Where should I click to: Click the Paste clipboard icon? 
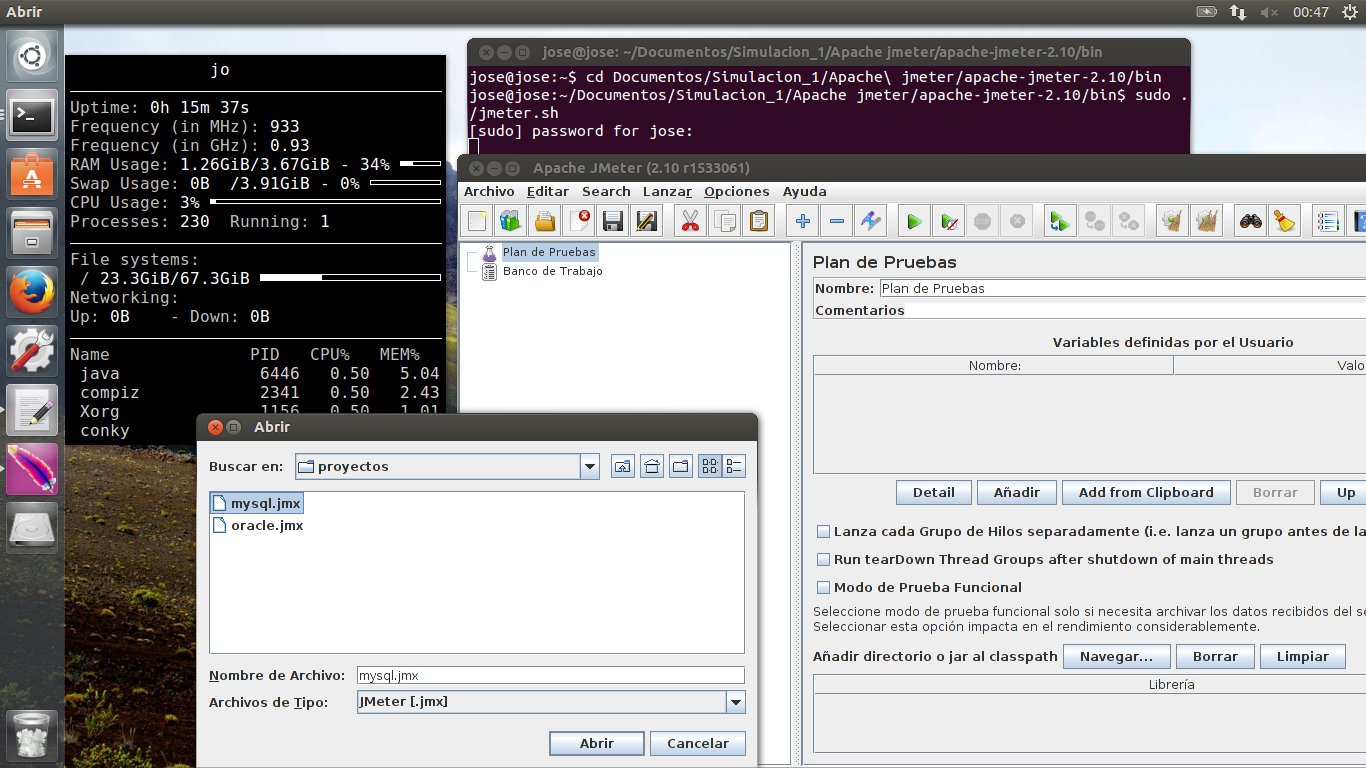[759, 221]
